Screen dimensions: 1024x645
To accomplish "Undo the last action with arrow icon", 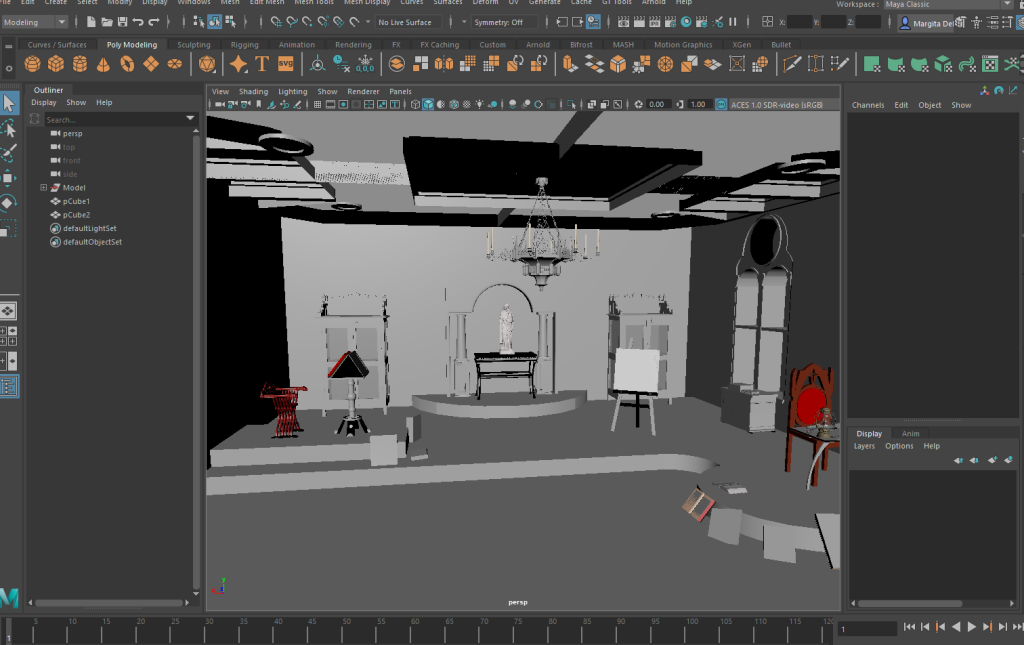I will [138, 22].
